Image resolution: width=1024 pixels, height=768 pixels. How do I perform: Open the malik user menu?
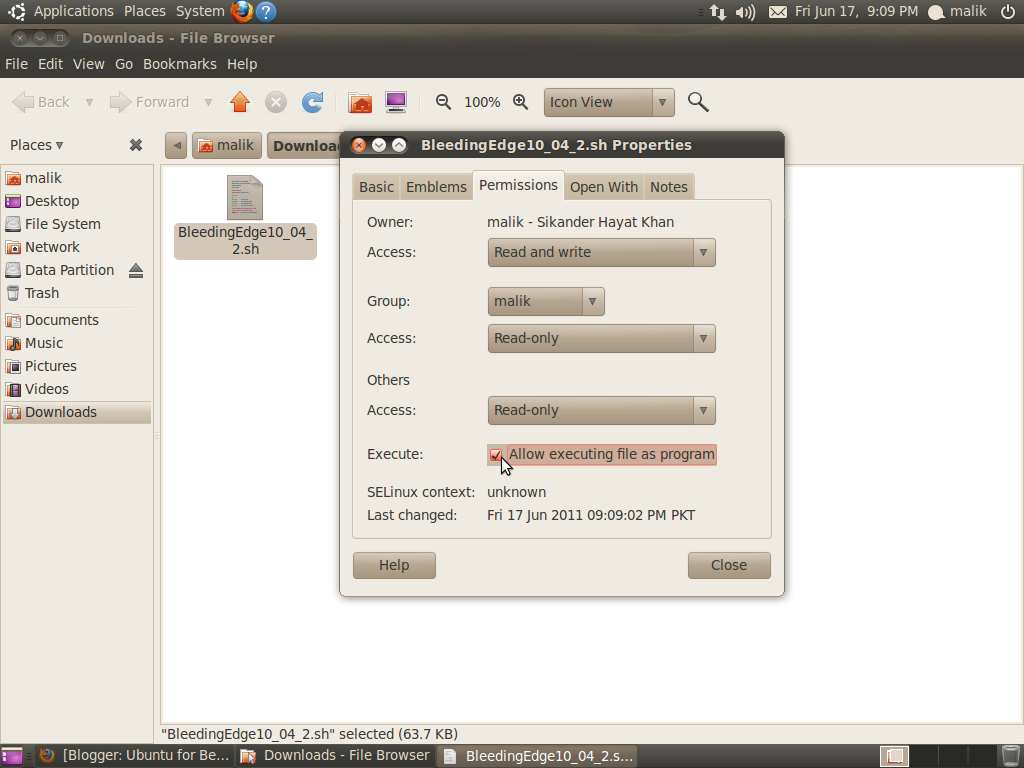point(958,11)
